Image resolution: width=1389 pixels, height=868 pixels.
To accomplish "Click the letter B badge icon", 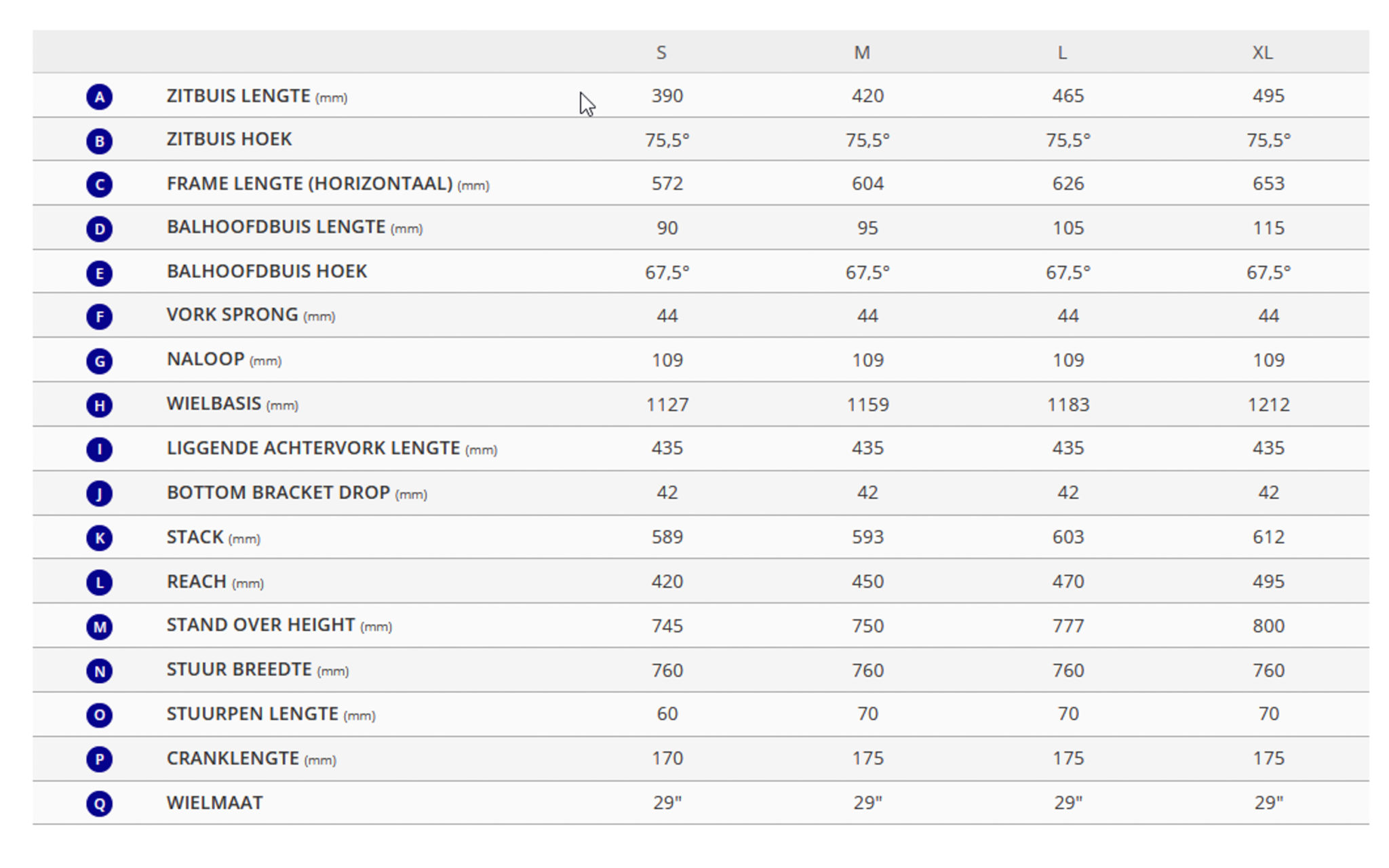I will tap(99, 141).
